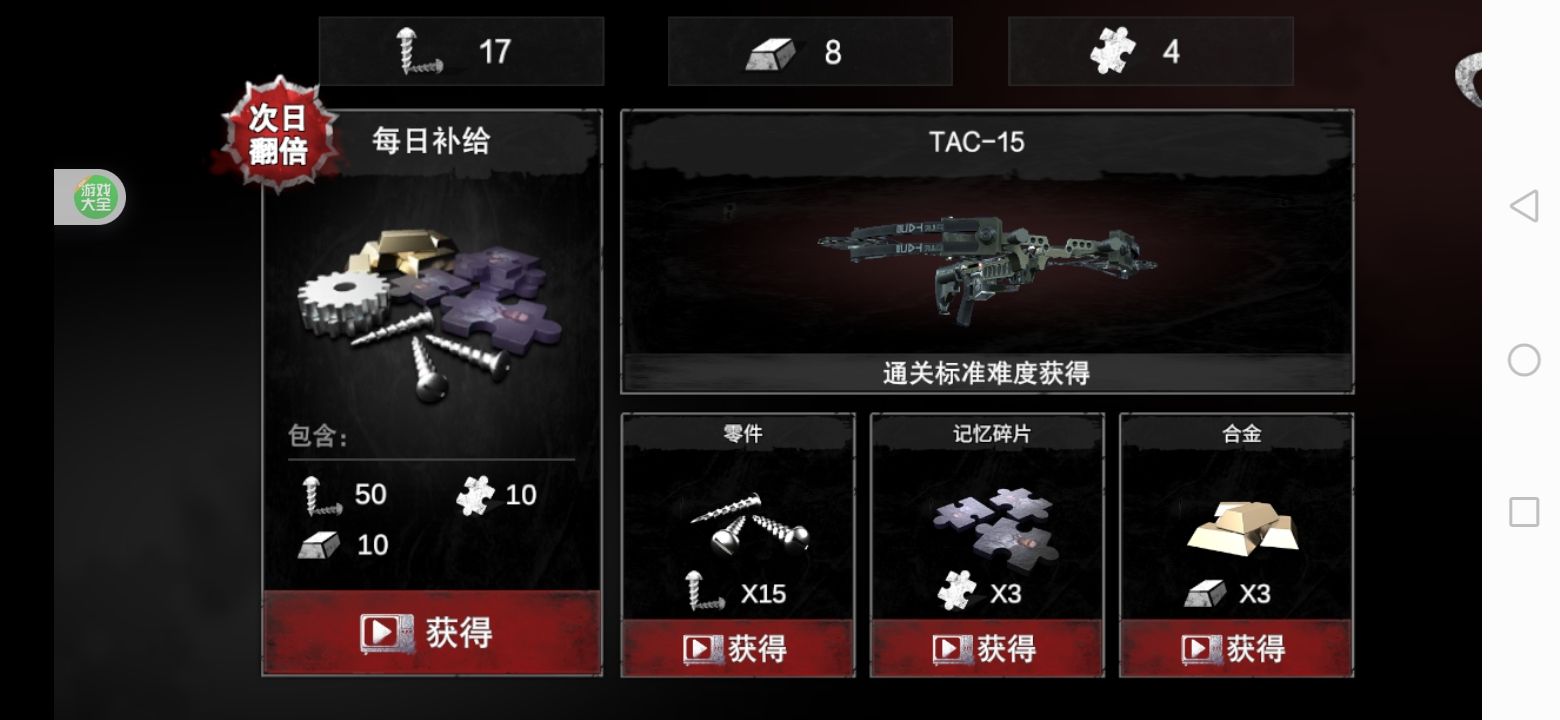Click 获得 button for 零件 X15
The image size is (1560, 720).
pos(737,649)
